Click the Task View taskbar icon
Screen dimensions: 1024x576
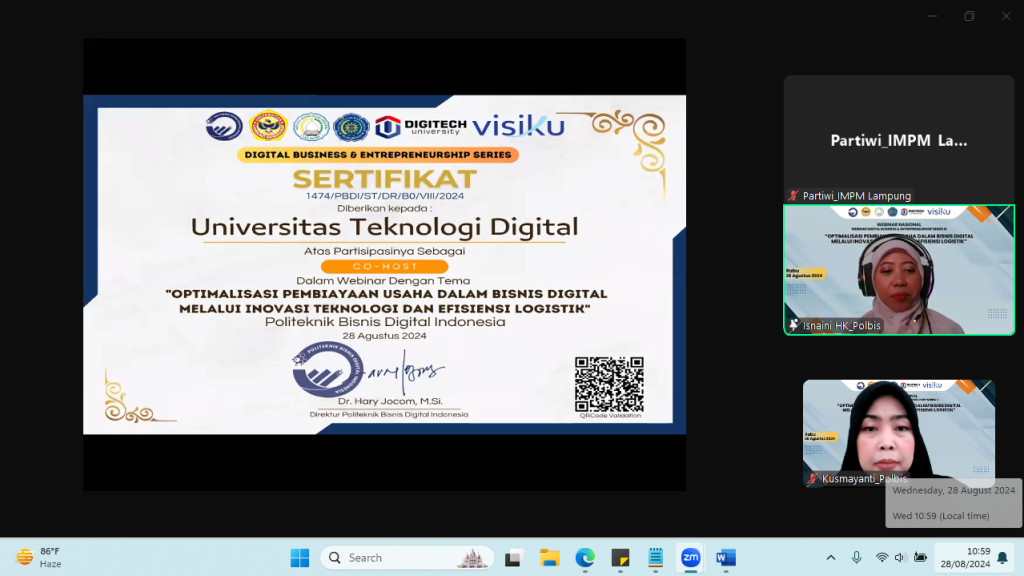tap(514, 557)
